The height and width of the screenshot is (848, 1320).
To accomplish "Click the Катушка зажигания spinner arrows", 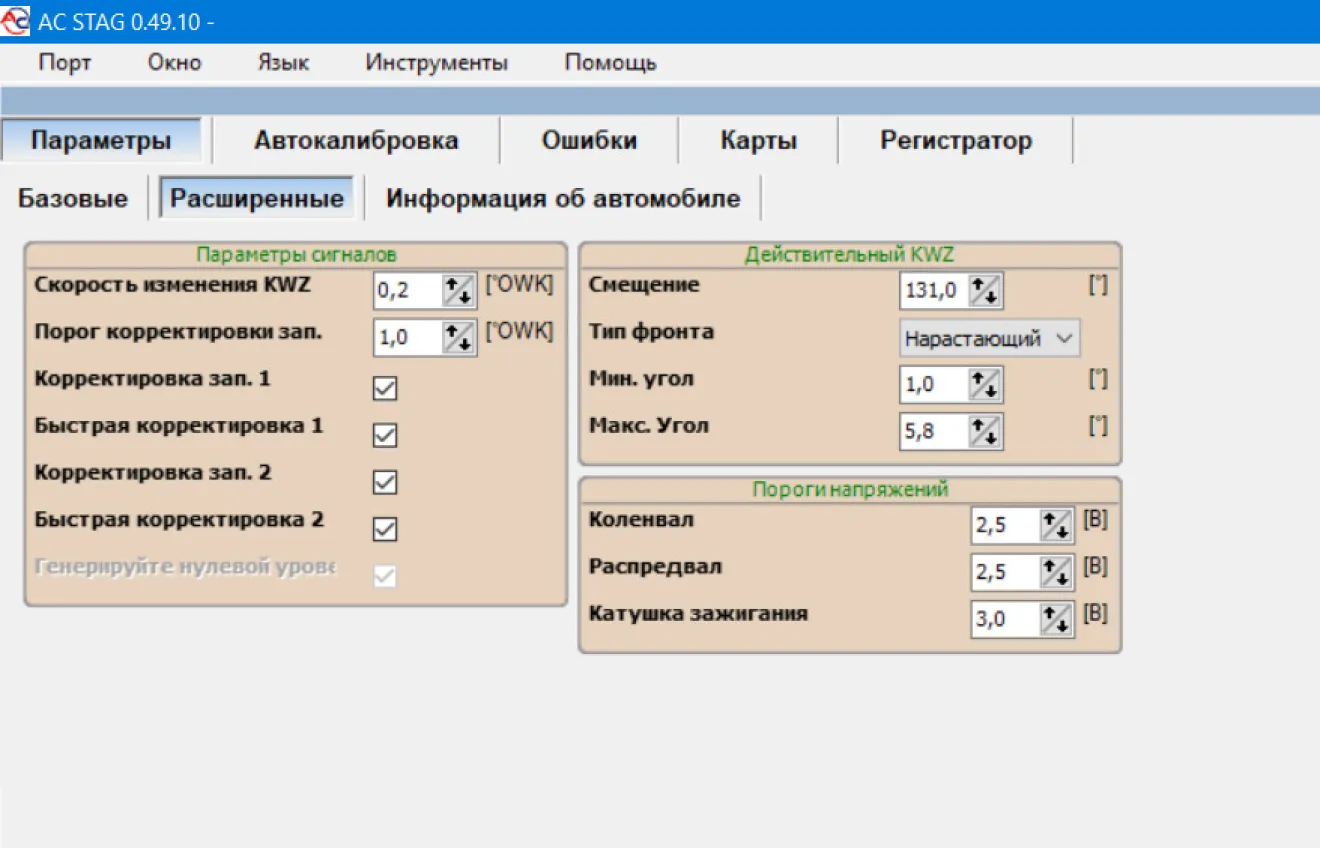I will [1057, 619].
